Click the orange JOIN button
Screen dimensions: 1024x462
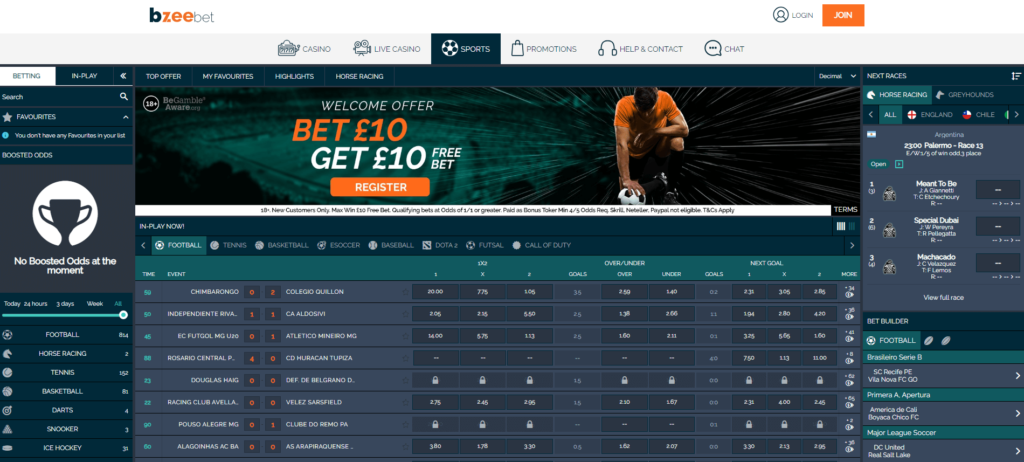[843, 15]
